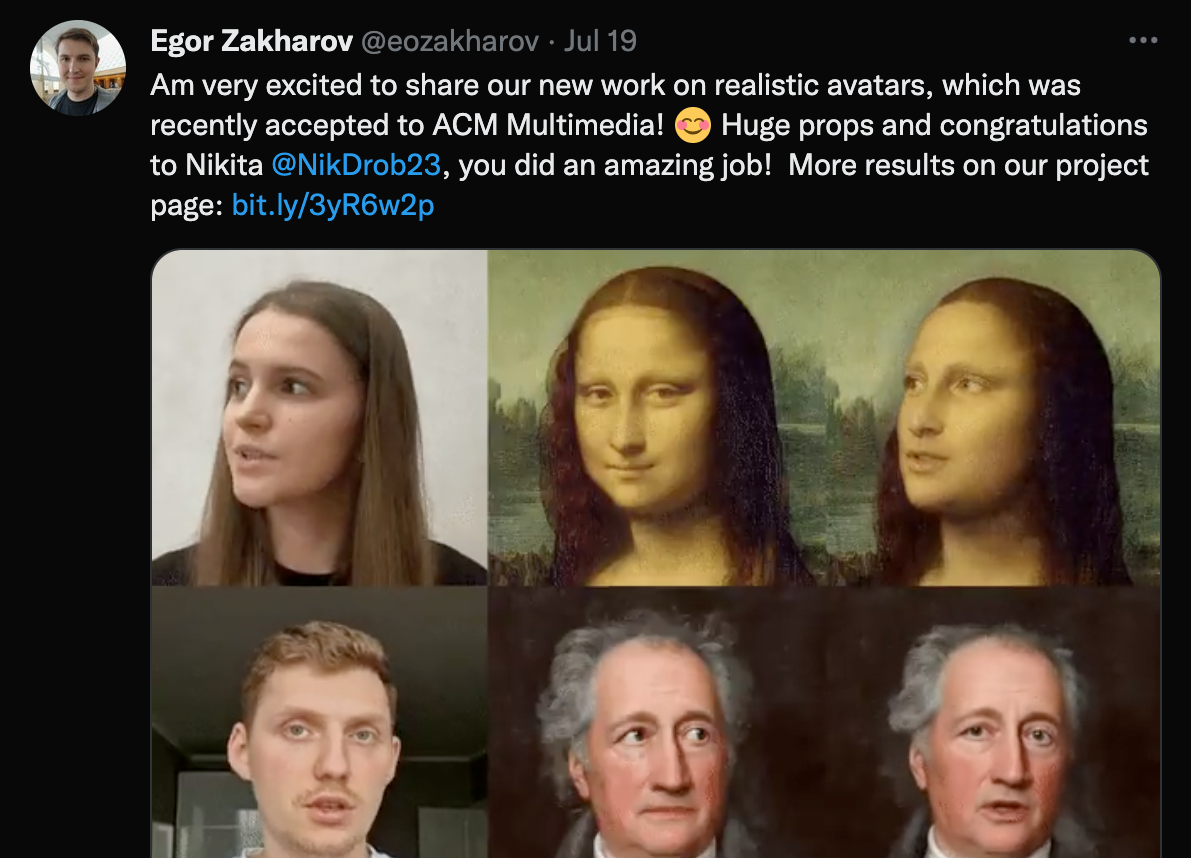Open the bit.ly/3yR6w2p project page link
Image resolution: width=1191 pixels, height=858 pixels.
333,205
